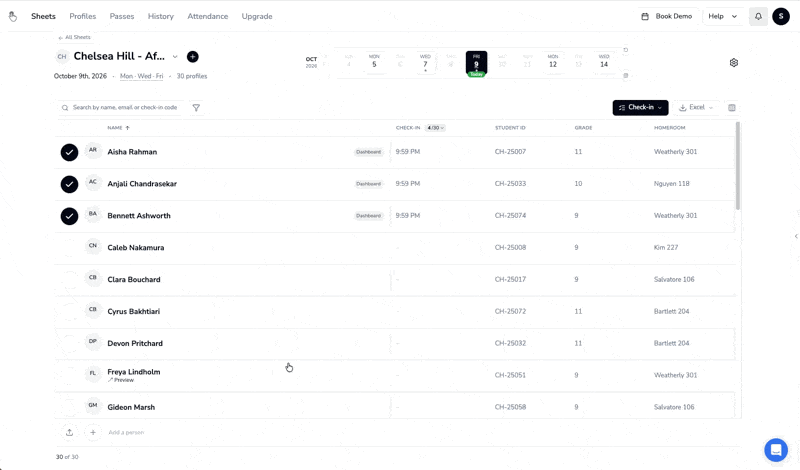Click Aisha Rahman's AR avatar

coord(93,151)
